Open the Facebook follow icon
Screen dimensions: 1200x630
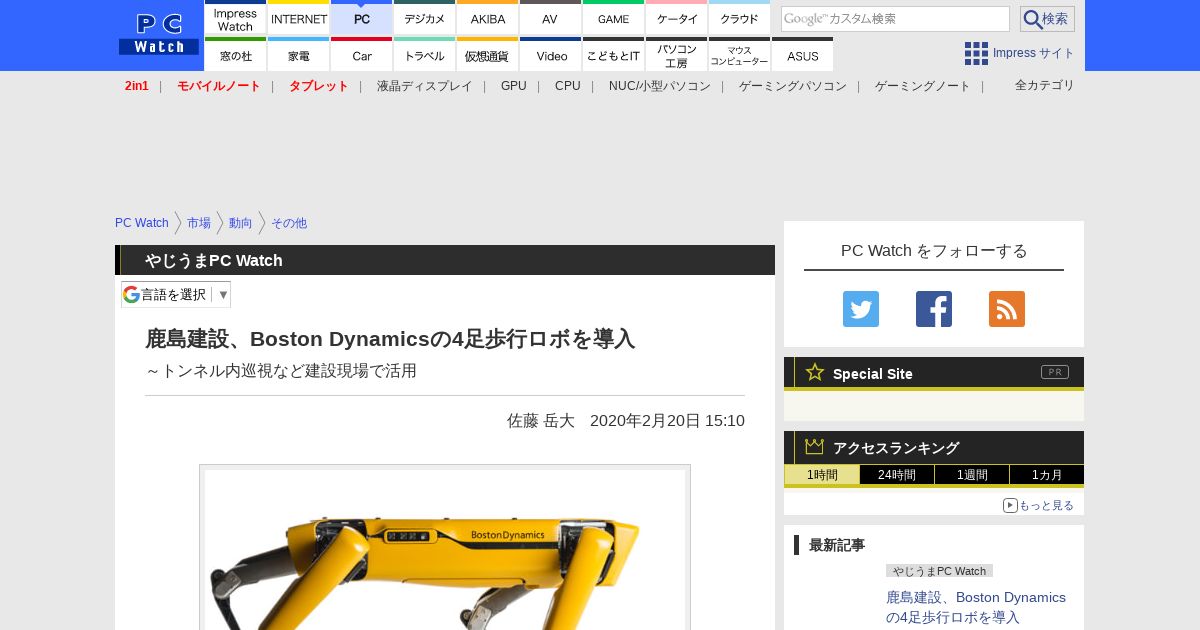pos(934,309)
